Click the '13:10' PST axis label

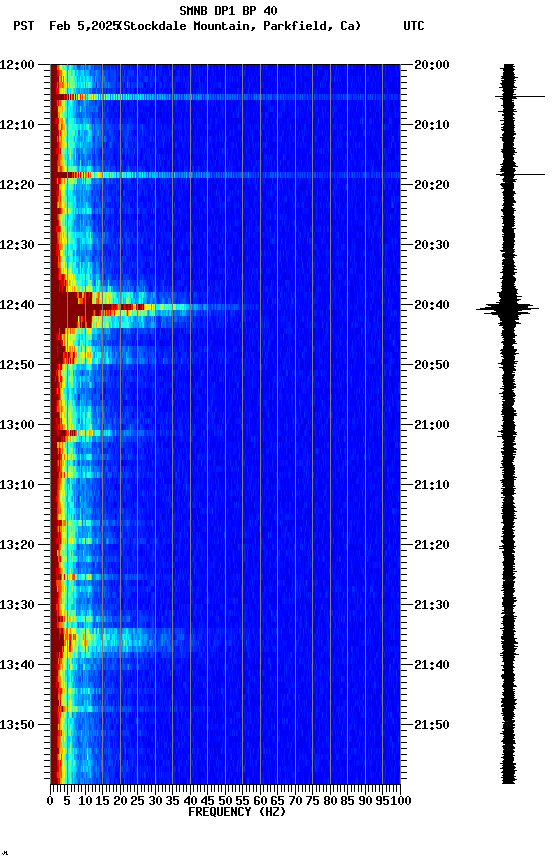(x=17, y=485)
